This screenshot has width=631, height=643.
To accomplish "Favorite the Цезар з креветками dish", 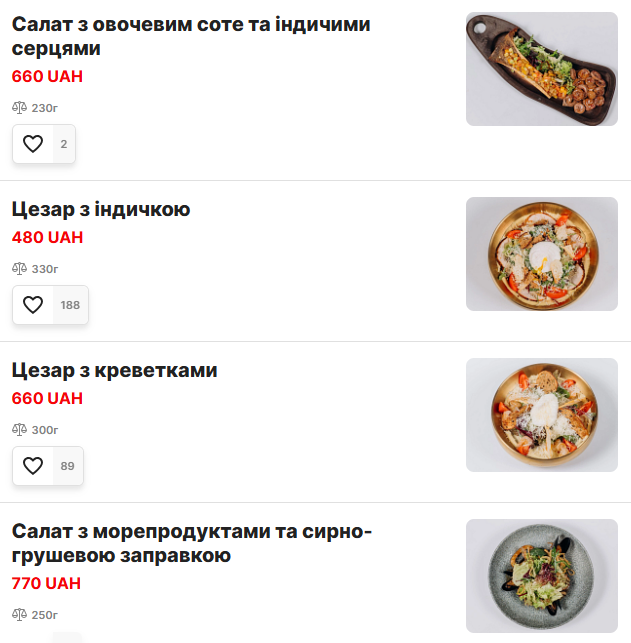I will [33, 466].
